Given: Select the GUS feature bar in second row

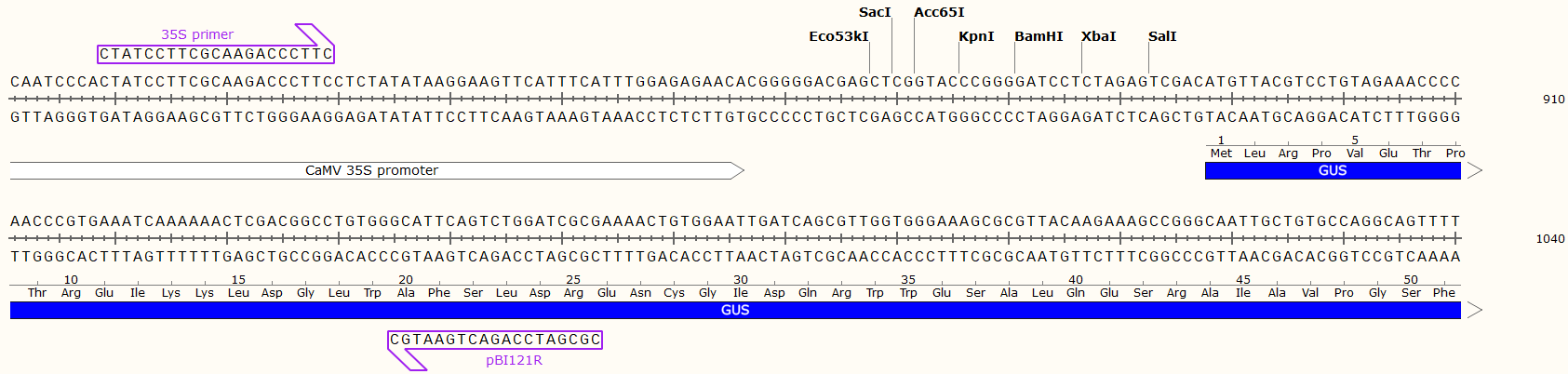Looking at the screenshot, I should tap(735, 310).
